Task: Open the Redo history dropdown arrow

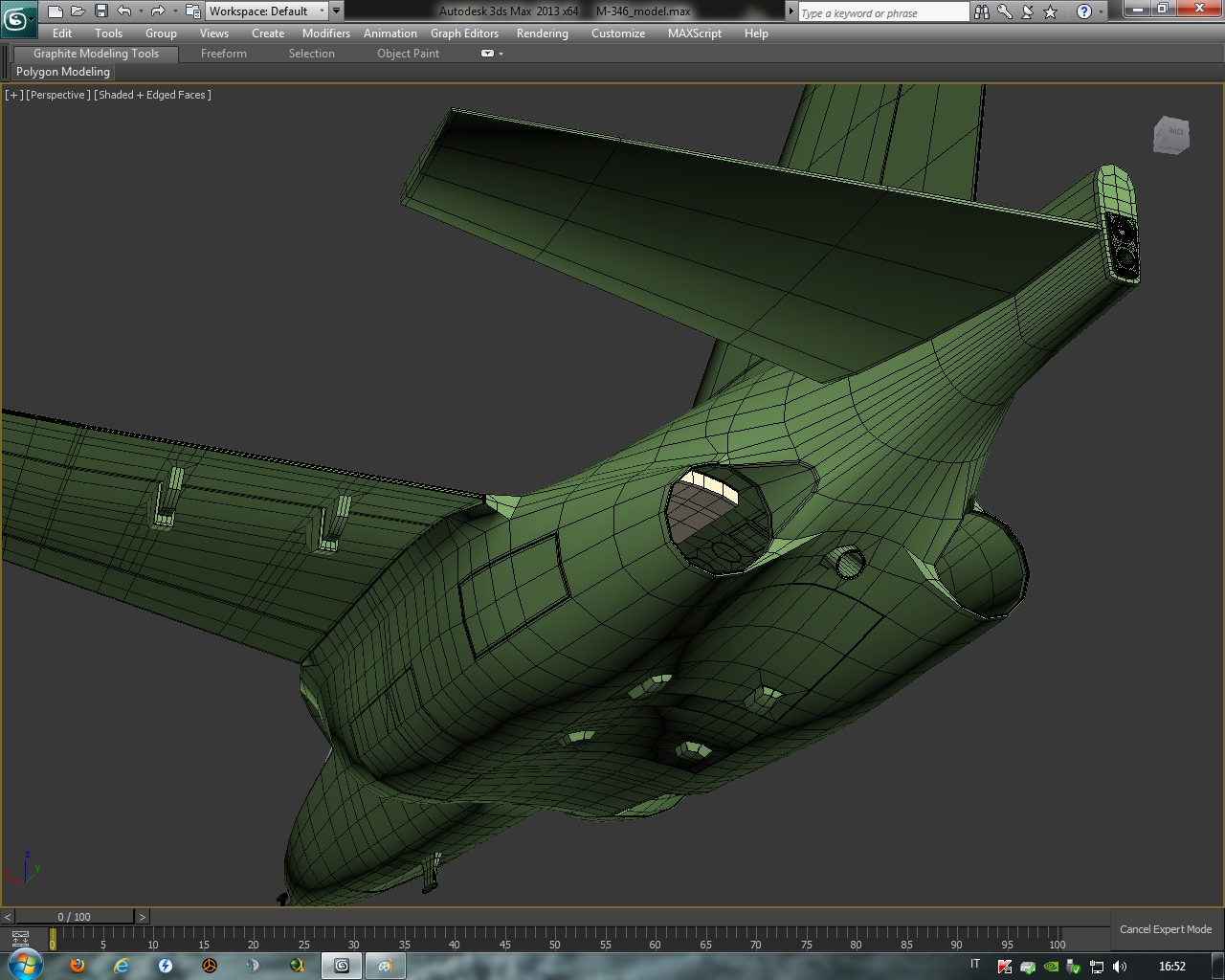Action: tap(174, 11)
